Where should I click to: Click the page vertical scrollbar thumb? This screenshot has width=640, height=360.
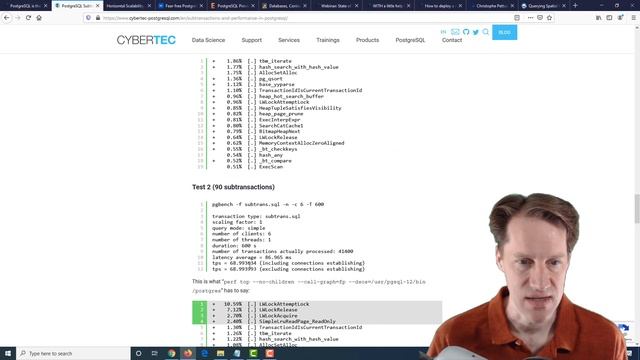pyautogui.click(x=637, y=209)
